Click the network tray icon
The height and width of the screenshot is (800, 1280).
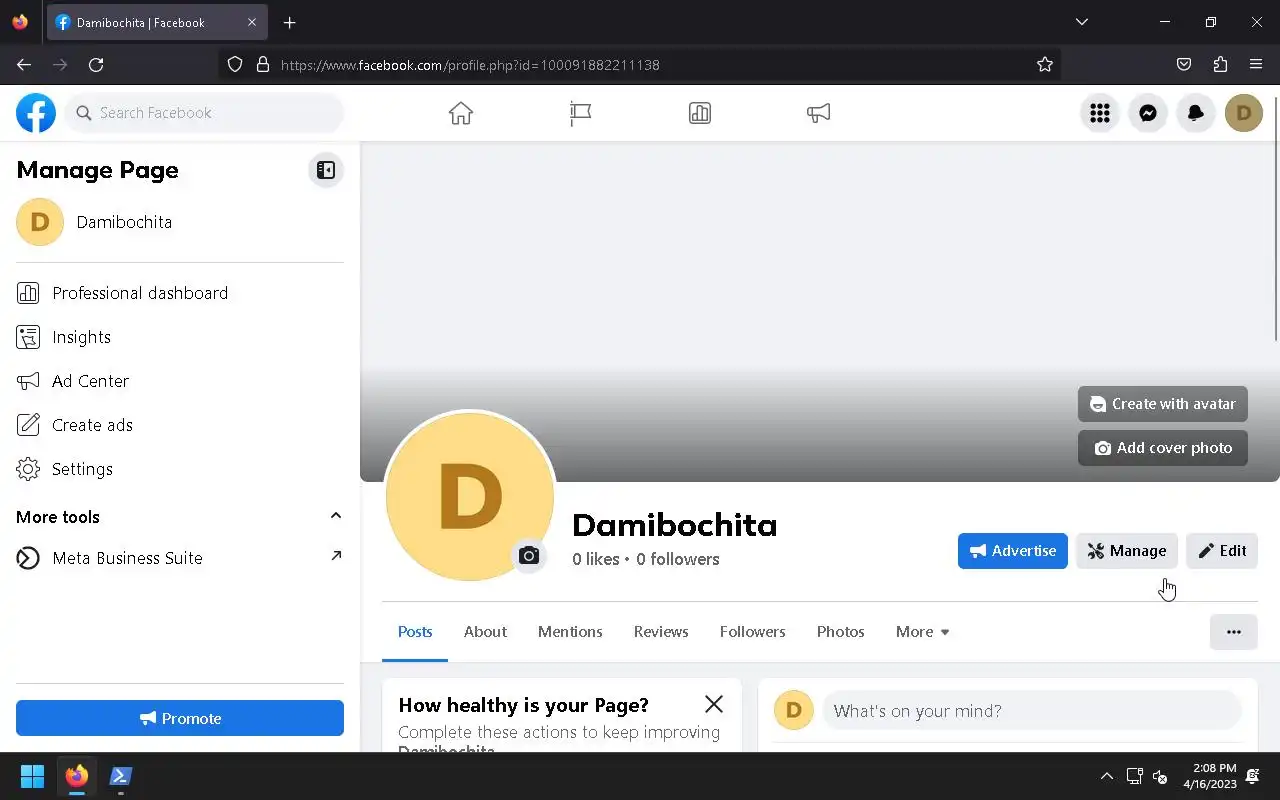1134,776
